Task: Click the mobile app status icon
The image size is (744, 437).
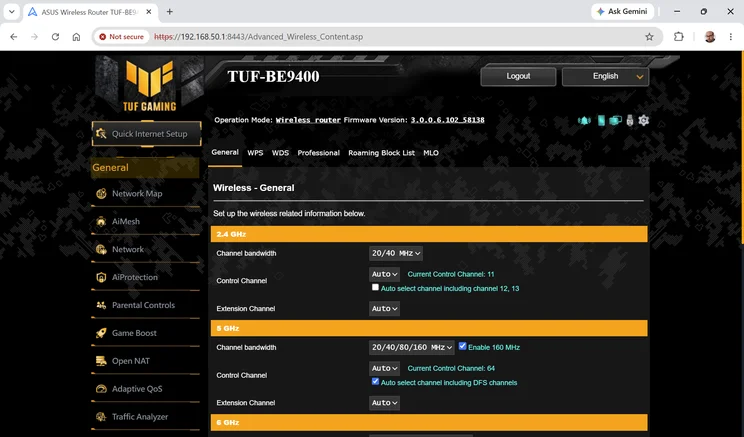Action: pos(601,121)
